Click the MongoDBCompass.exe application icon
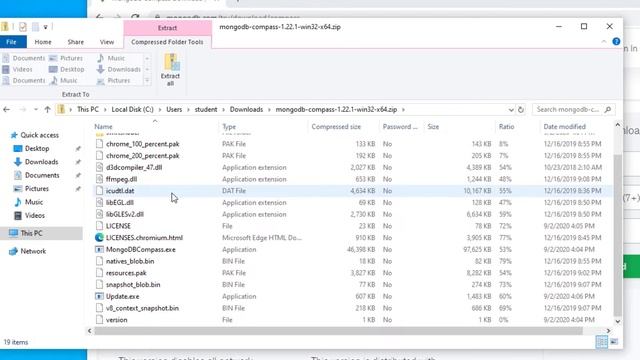The height and width of the screenshot is (360, 640). click(x=99, y=249)
